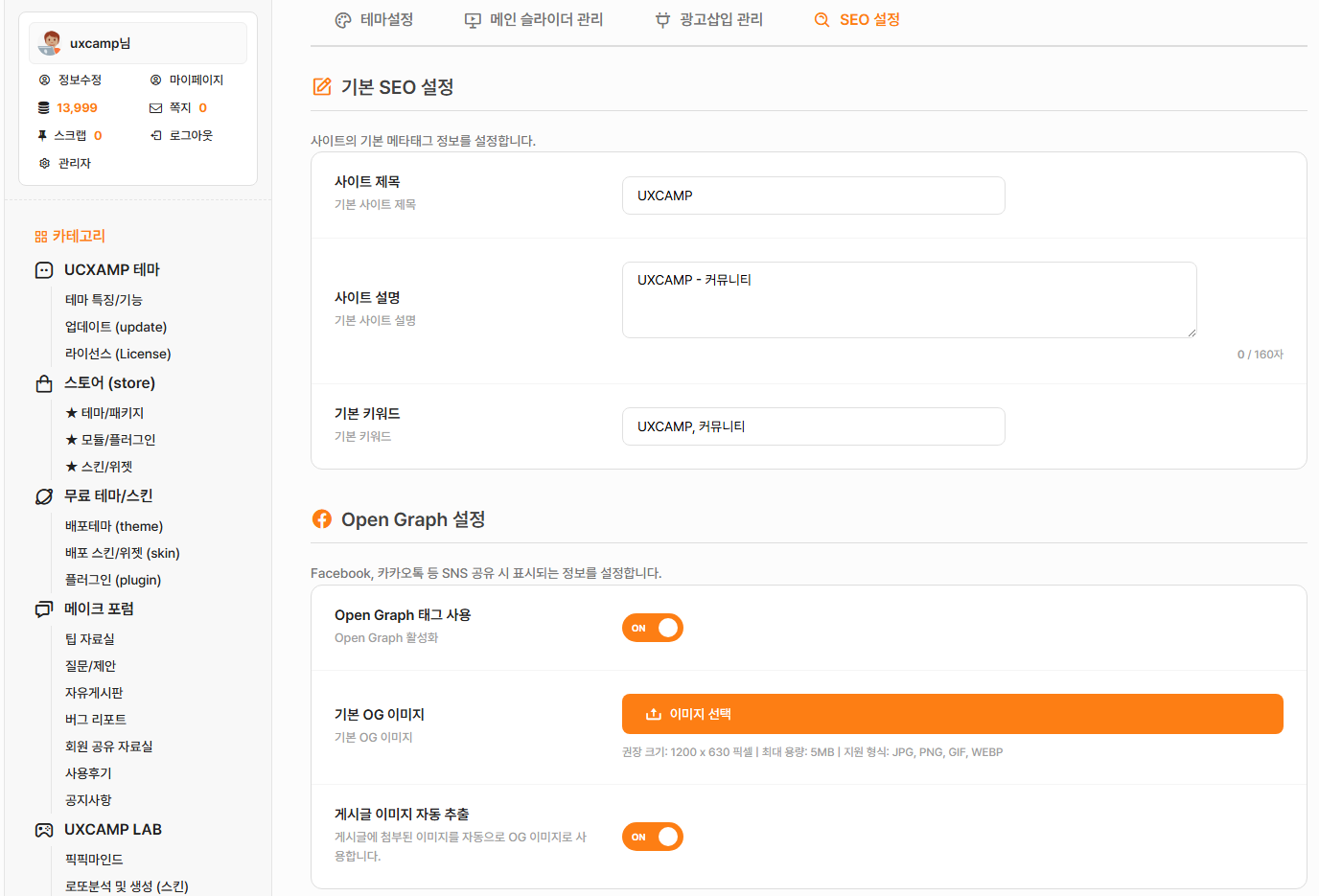
Task: Expand the 메이크 포럼 category
Action: pos(98,609)
